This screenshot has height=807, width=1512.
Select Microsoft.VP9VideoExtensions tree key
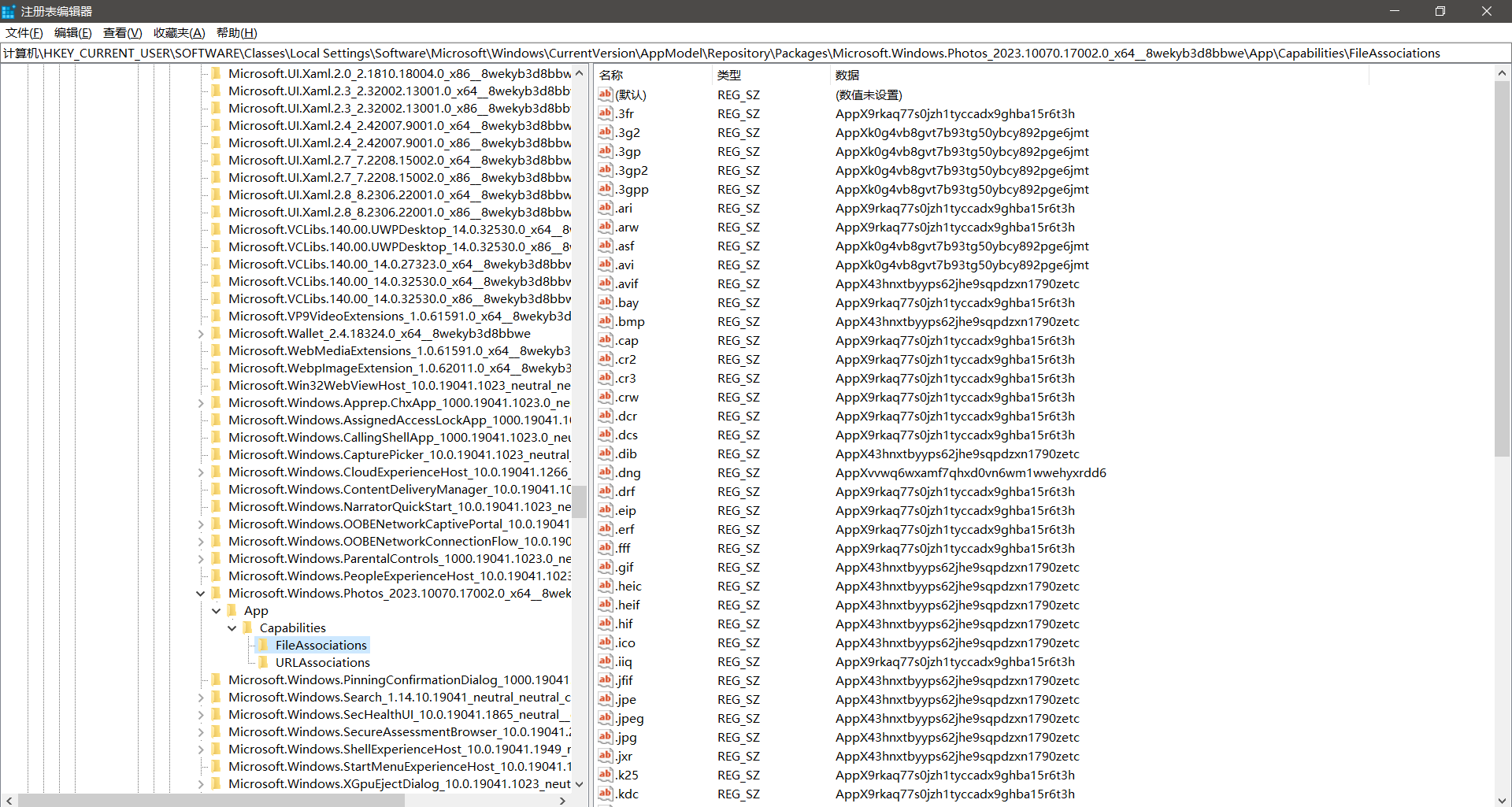399,316
